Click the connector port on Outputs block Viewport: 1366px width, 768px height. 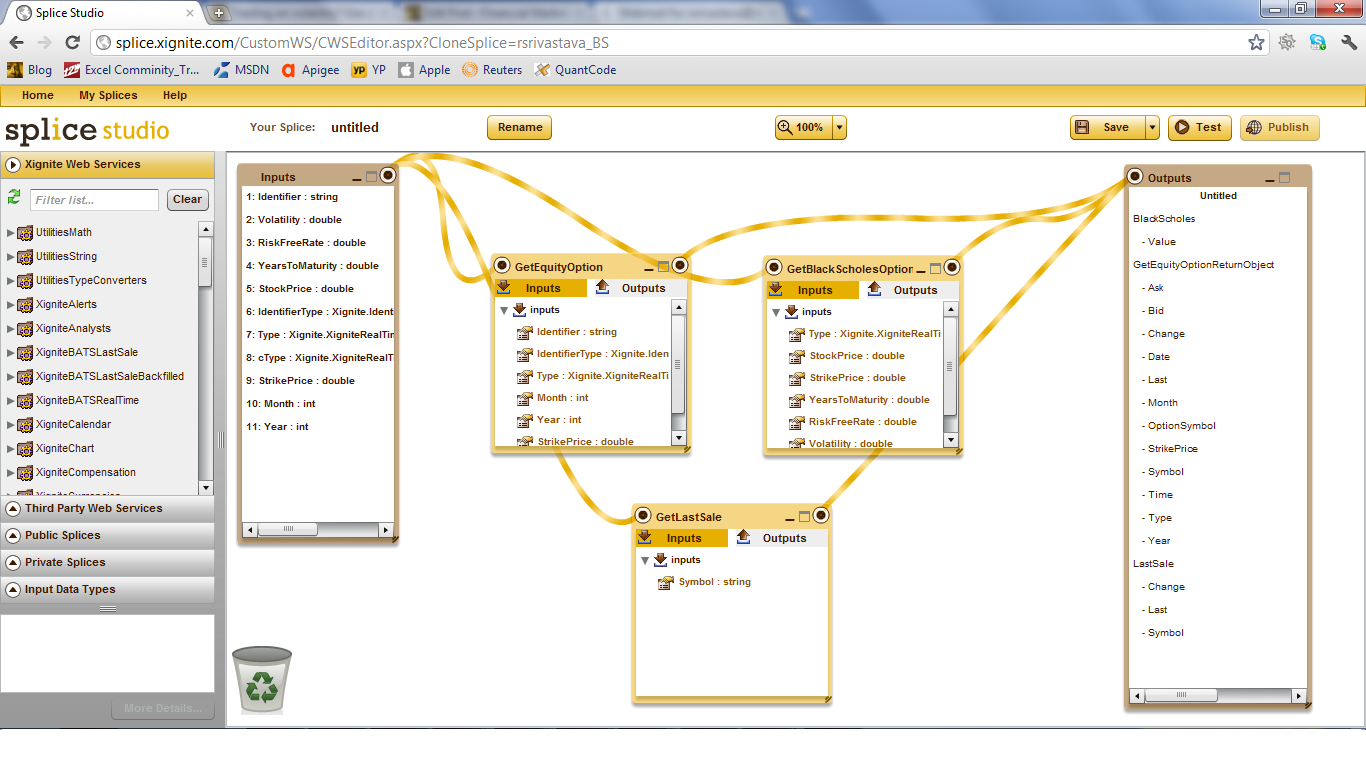(1135, 177)
